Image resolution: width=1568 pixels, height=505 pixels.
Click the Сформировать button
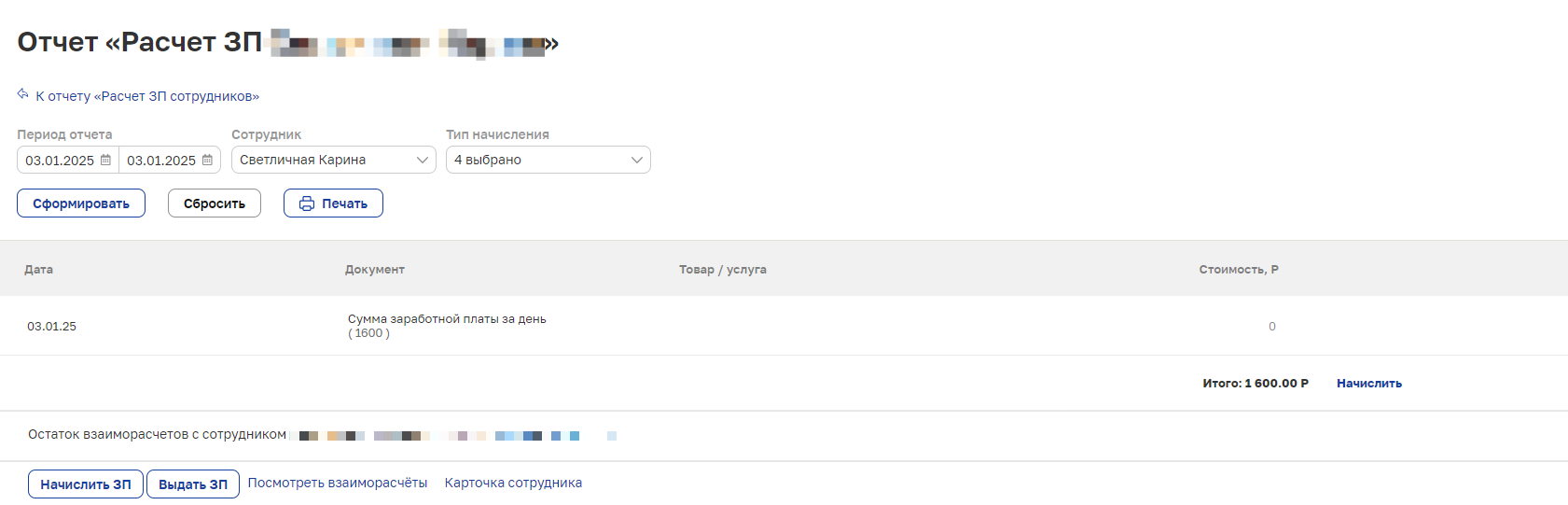tap(81, 203)
